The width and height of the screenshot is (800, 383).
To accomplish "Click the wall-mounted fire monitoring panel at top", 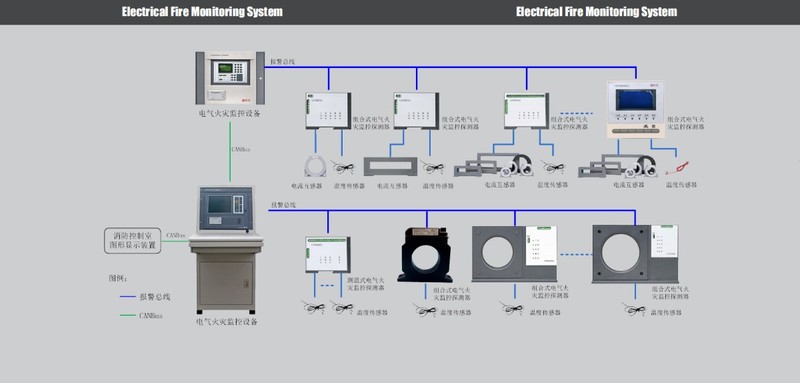I will tap(230, 78).
